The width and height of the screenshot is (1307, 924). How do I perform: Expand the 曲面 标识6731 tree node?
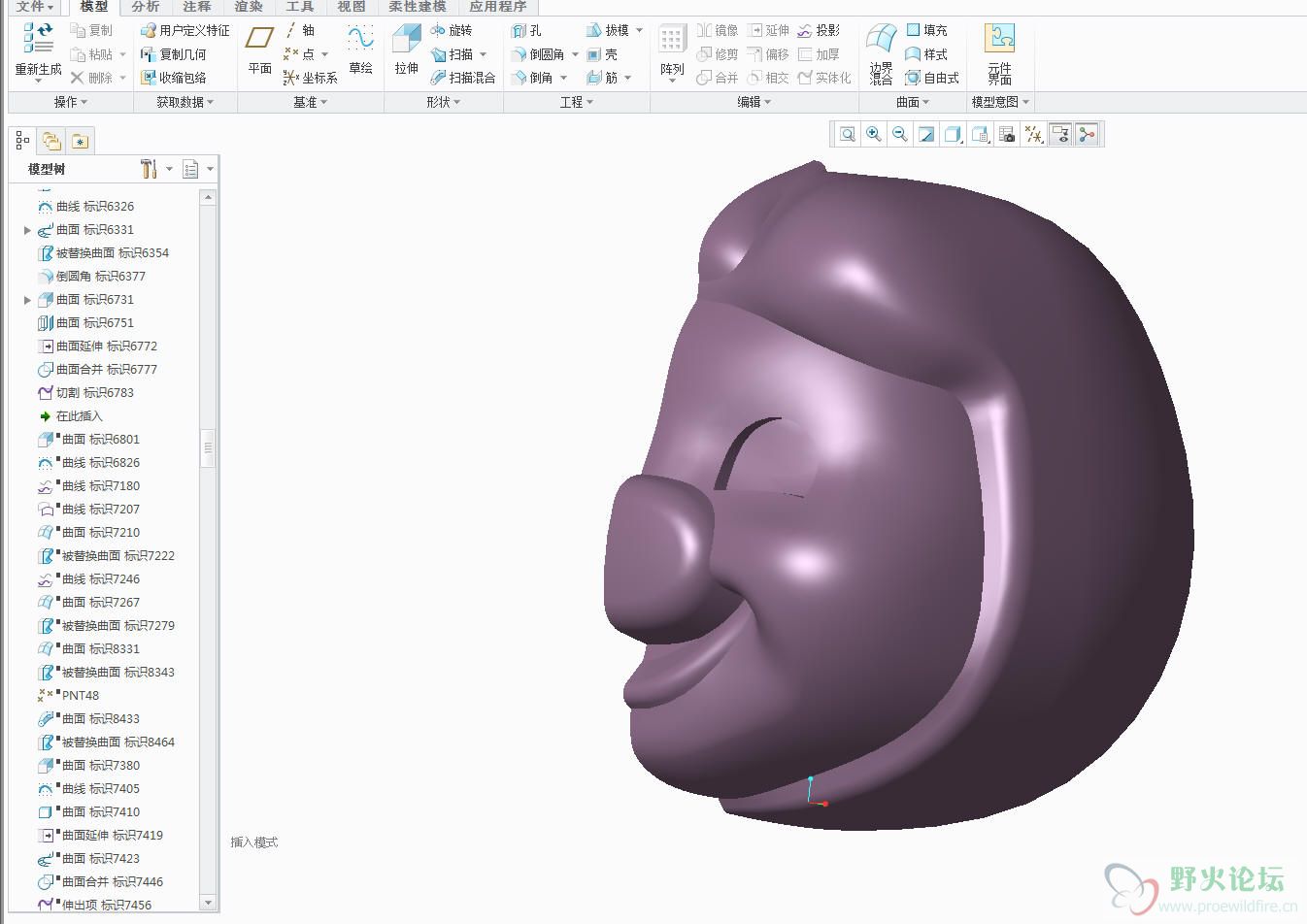coord(27,300)
